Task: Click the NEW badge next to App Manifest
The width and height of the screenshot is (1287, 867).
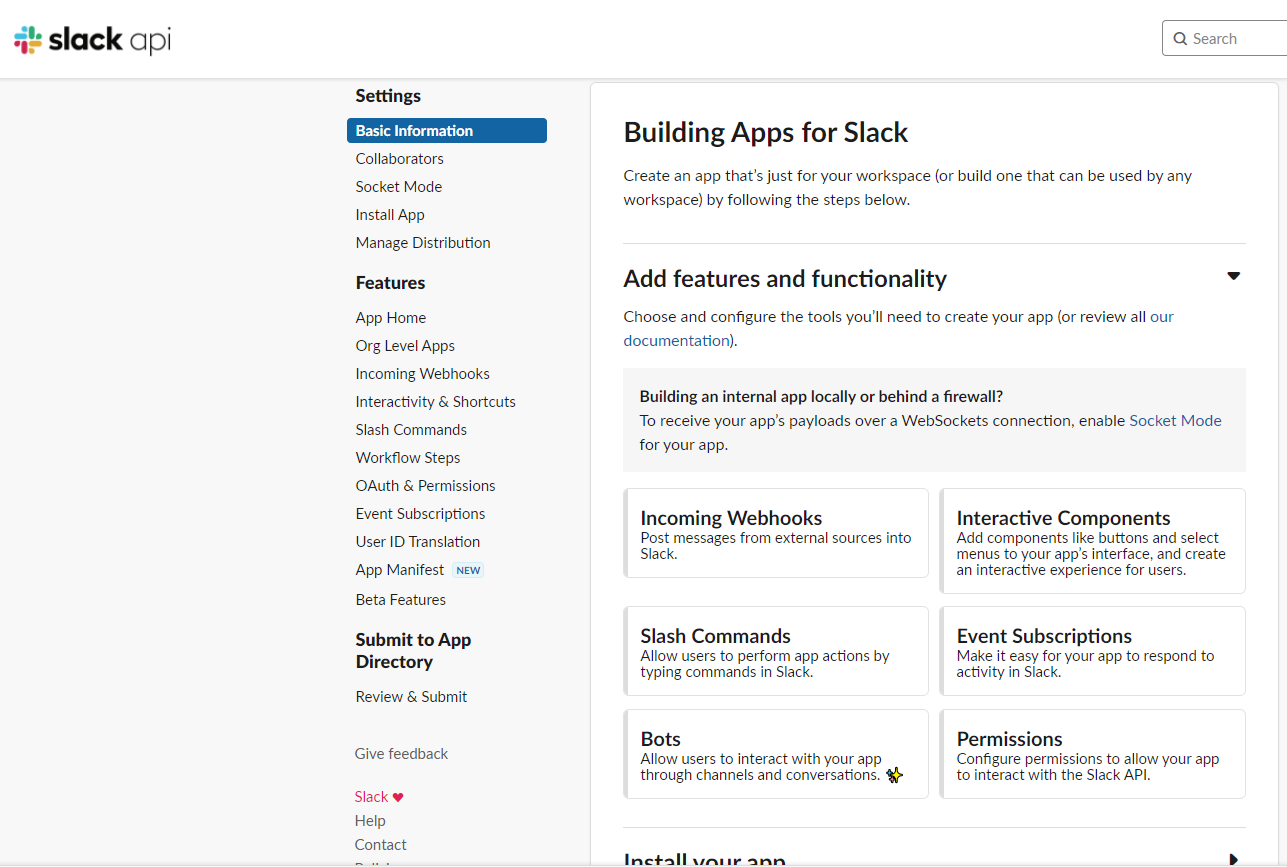Action: pos(468,570)
